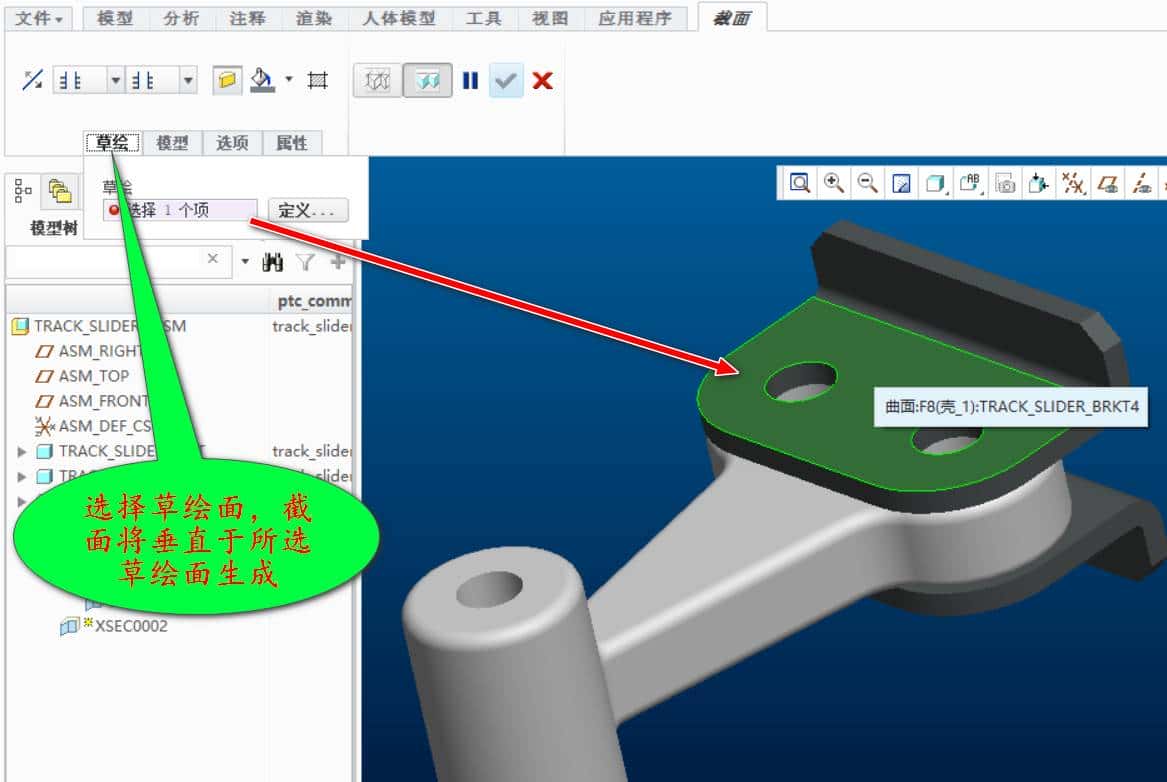This screenshot has width=1167, height=782.
Task: Click the Refit zoom-to-window icon
Action: 798,183
